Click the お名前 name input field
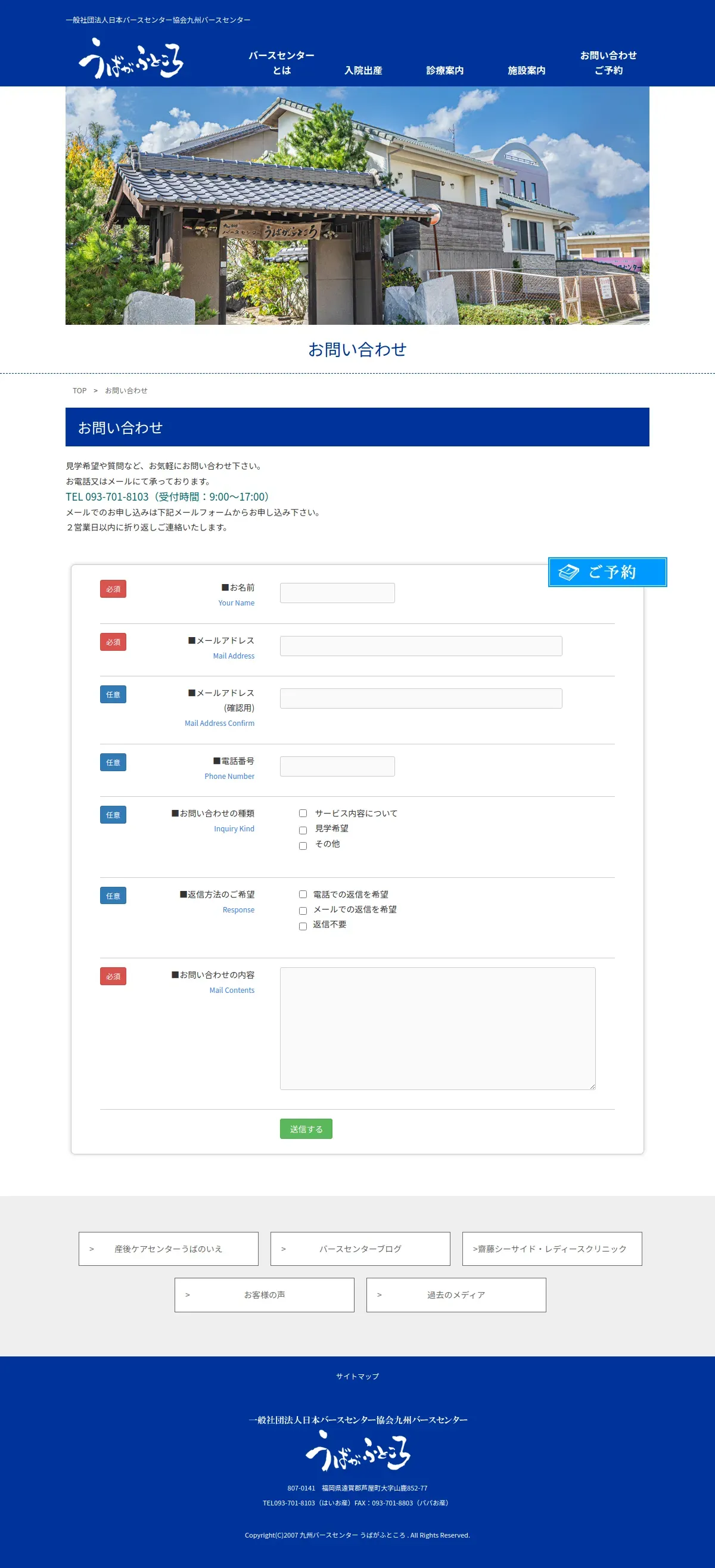715x1568 pixels. click(337, 593)
